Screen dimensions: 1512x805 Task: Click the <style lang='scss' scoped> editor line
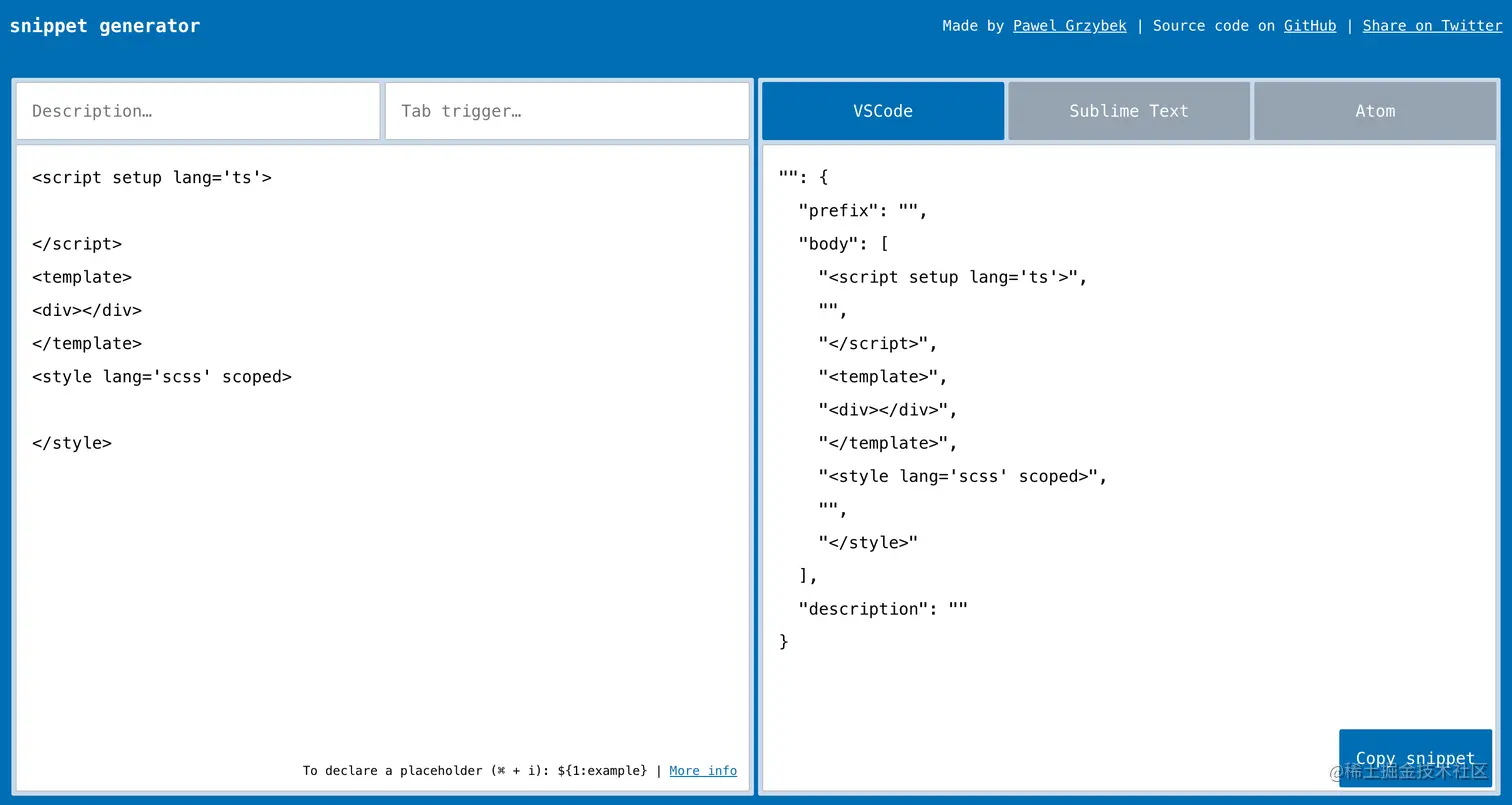[162, 377]
